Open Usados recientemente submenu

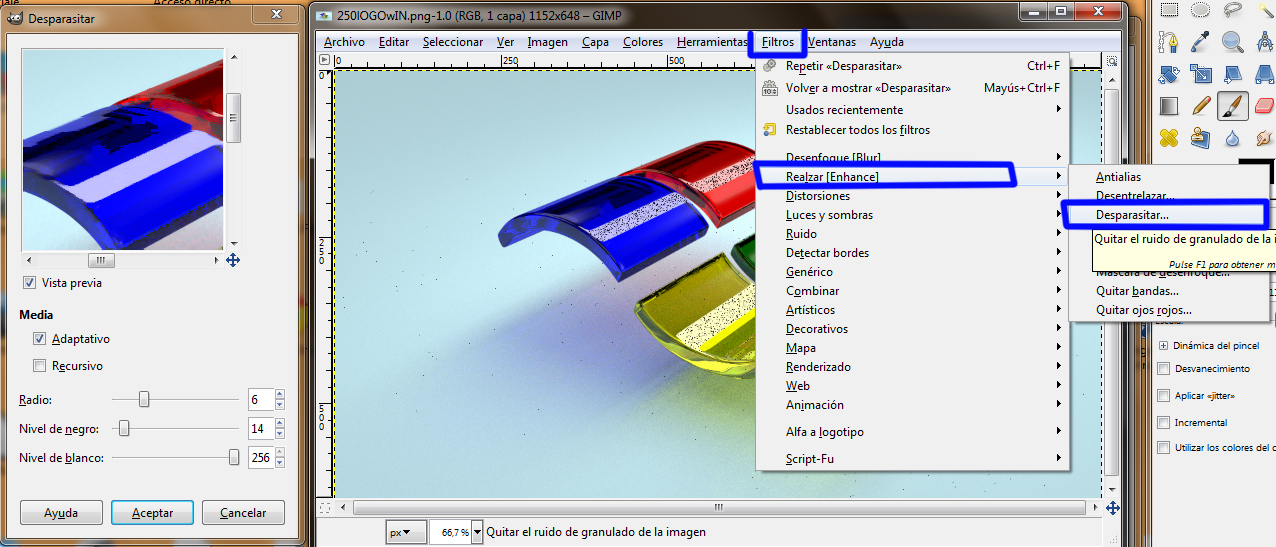point(911,110)
